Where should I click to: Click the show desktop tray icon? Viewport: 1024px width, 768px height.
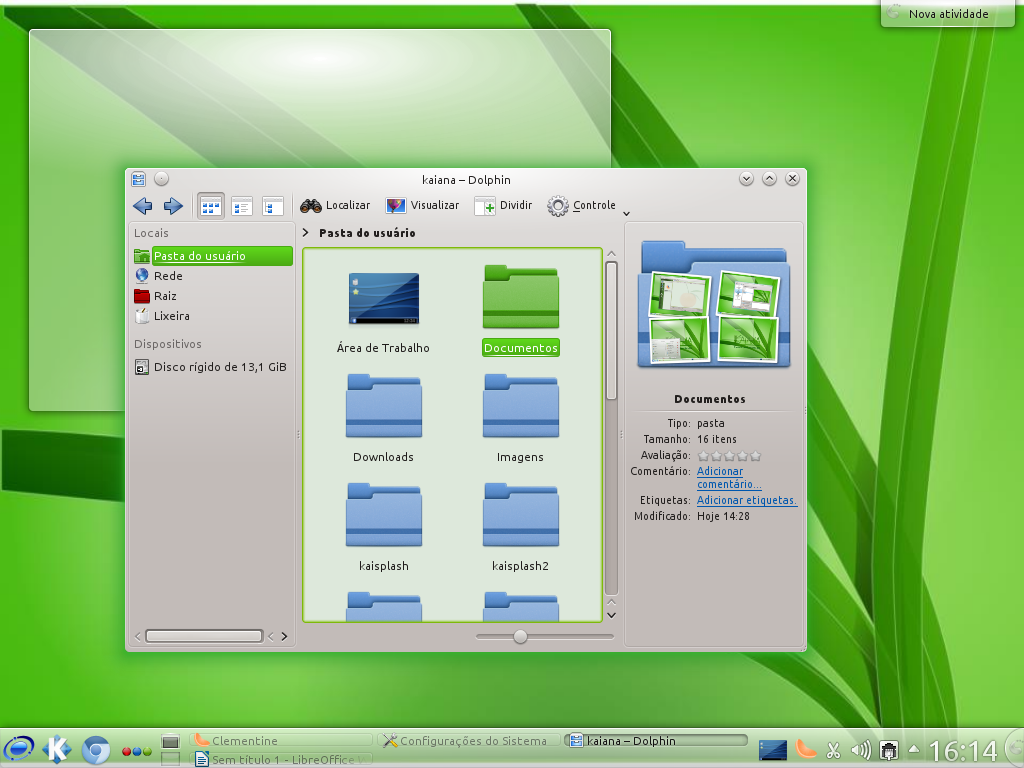click(773, 750)
